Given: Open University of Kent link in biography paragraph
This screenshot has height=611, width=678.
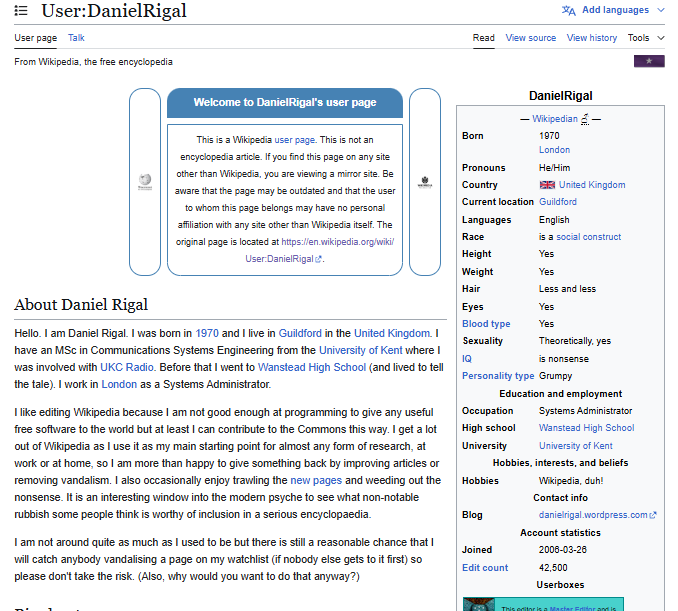Looking at the screenshot, I should tap(361, 350).
